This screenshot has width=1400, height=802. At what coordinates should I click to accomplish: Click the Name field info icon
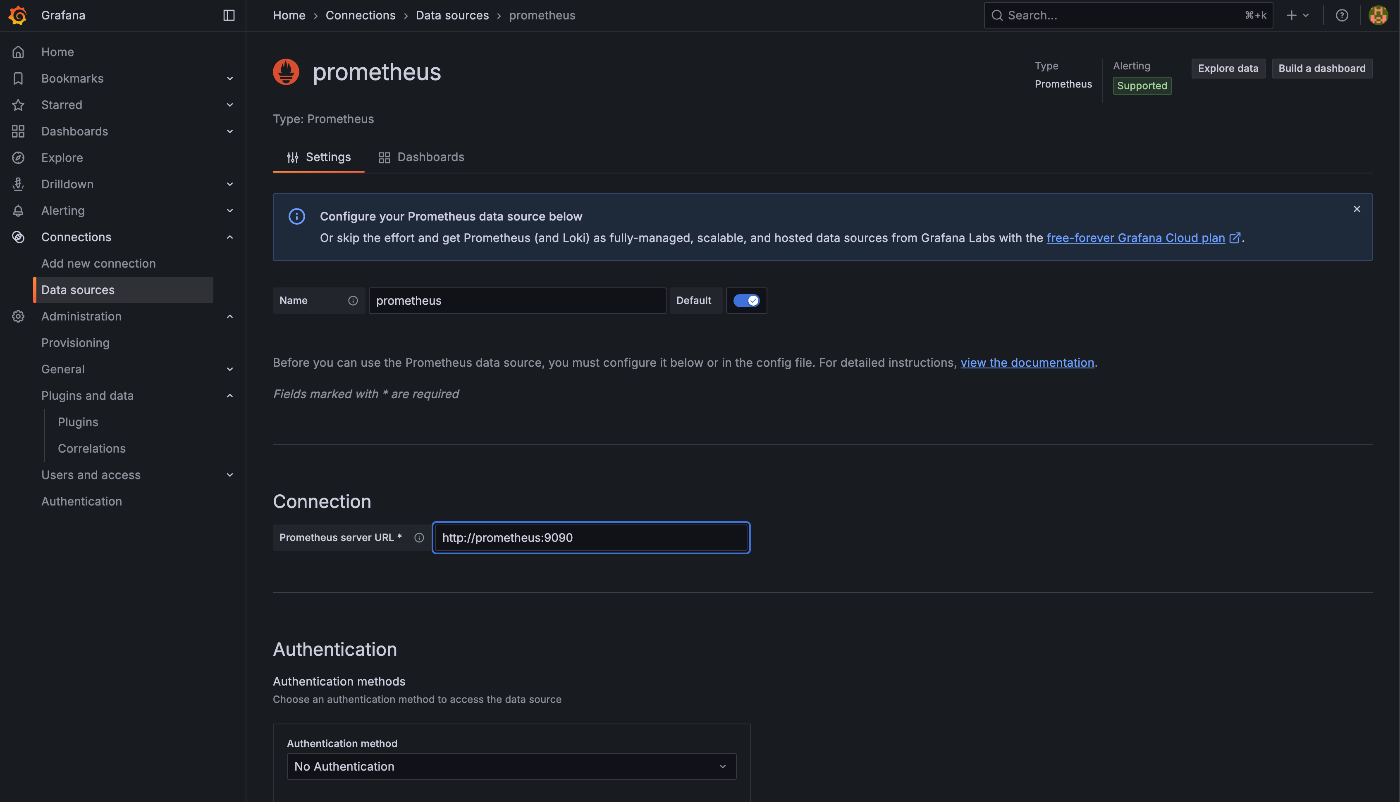click(353, 300)
